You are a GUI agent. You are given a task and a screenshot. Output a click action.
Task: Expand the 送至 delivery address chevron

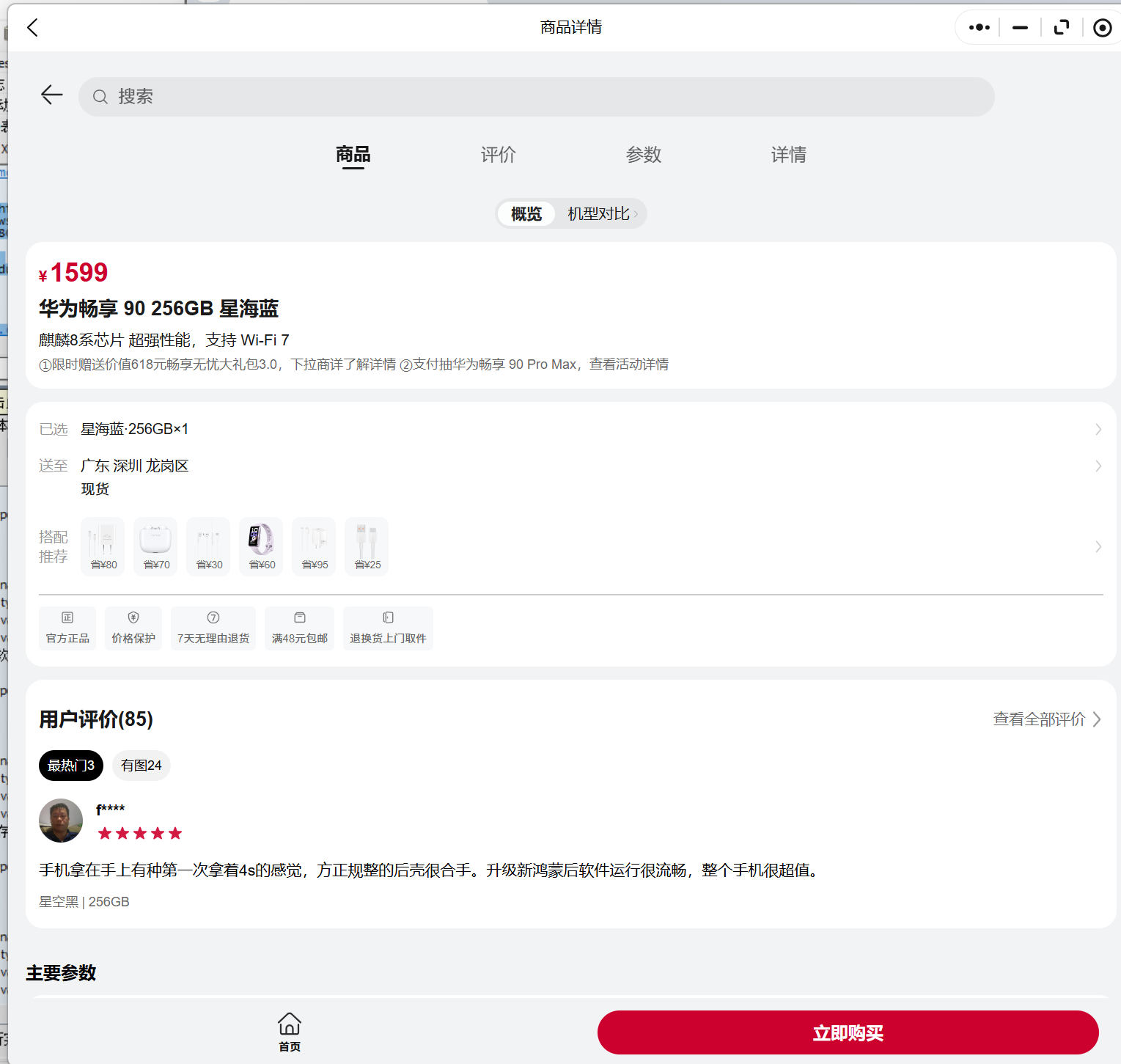[1098, 466]
